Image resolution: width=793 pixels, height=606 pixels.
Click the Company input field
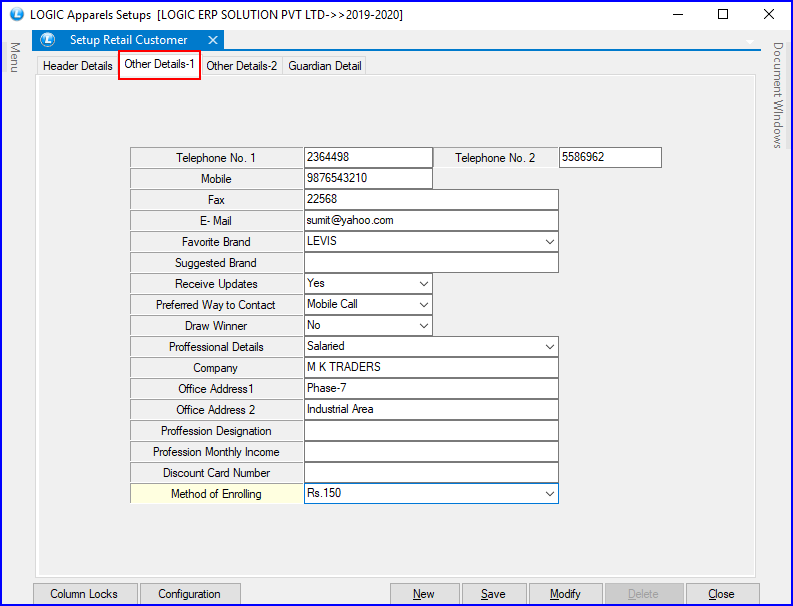431,368
